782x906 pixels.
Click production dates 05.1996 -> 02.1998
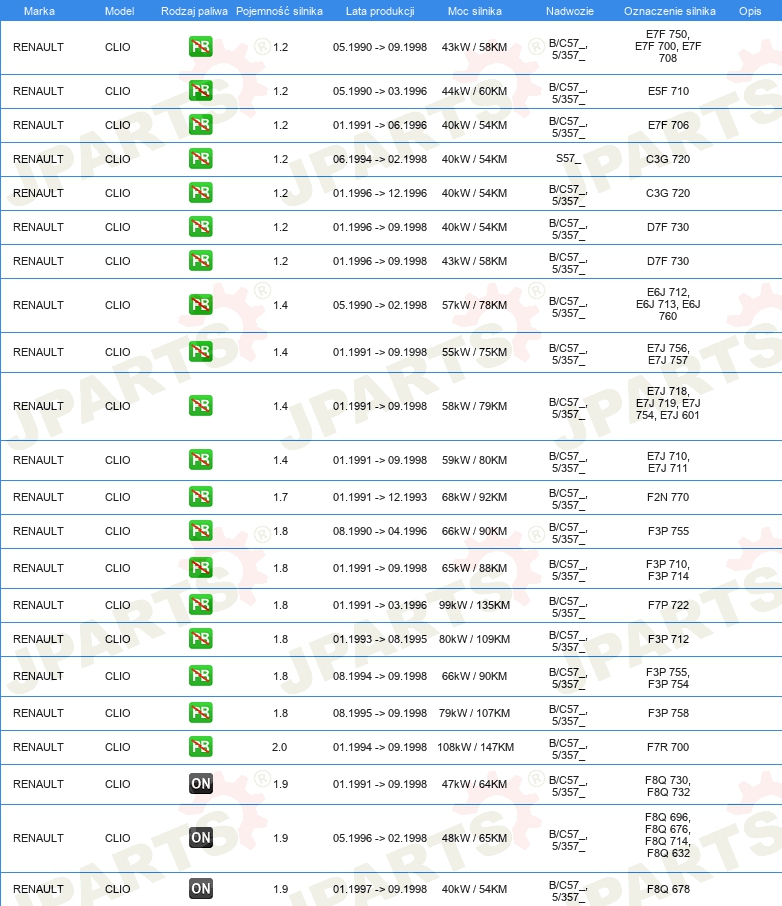[380, 838]
